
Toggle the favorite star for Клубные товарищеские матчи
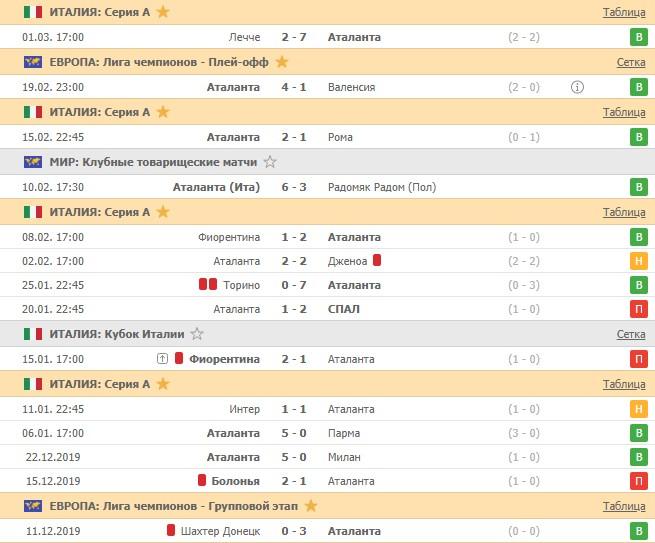(x=270, y=162)
